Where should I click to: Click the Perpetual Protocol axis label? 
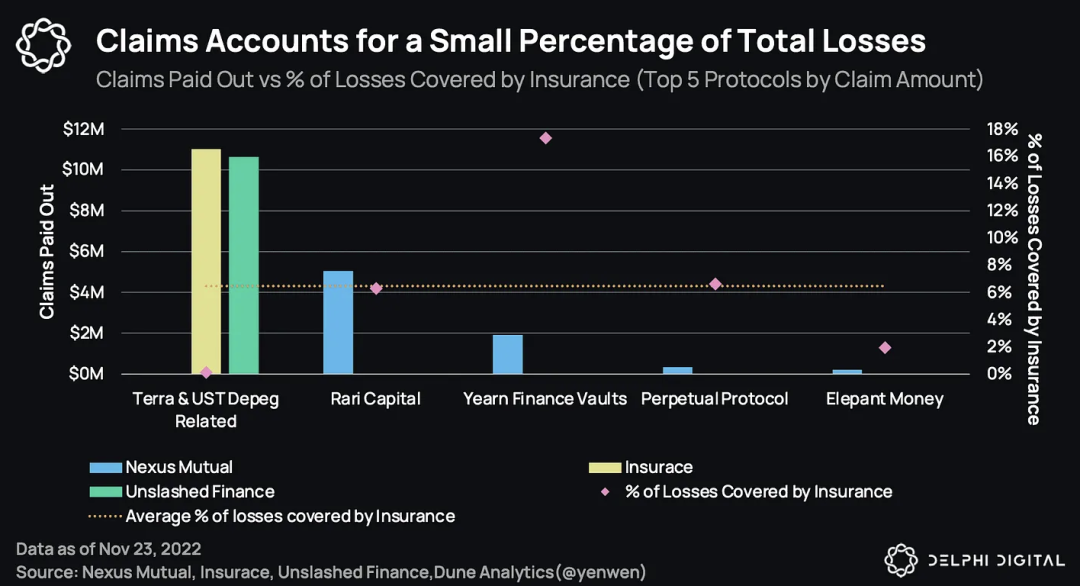tap(714, 399)
